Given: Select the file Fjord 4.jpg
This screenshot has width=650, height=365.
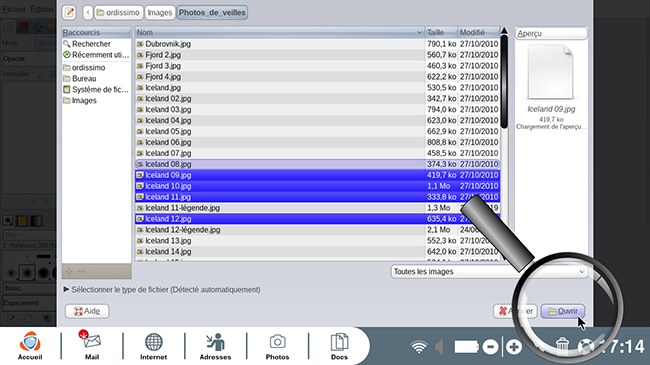Looking at the screenshot, I should point(318,77).
